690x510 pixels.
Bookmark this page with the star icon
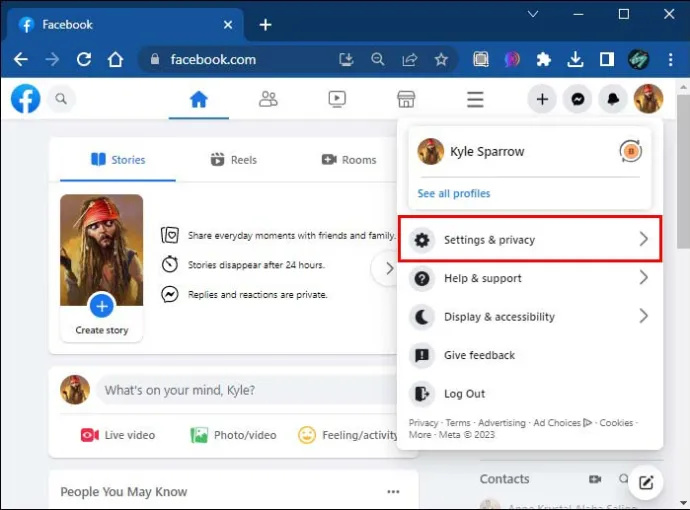(441, 59)
